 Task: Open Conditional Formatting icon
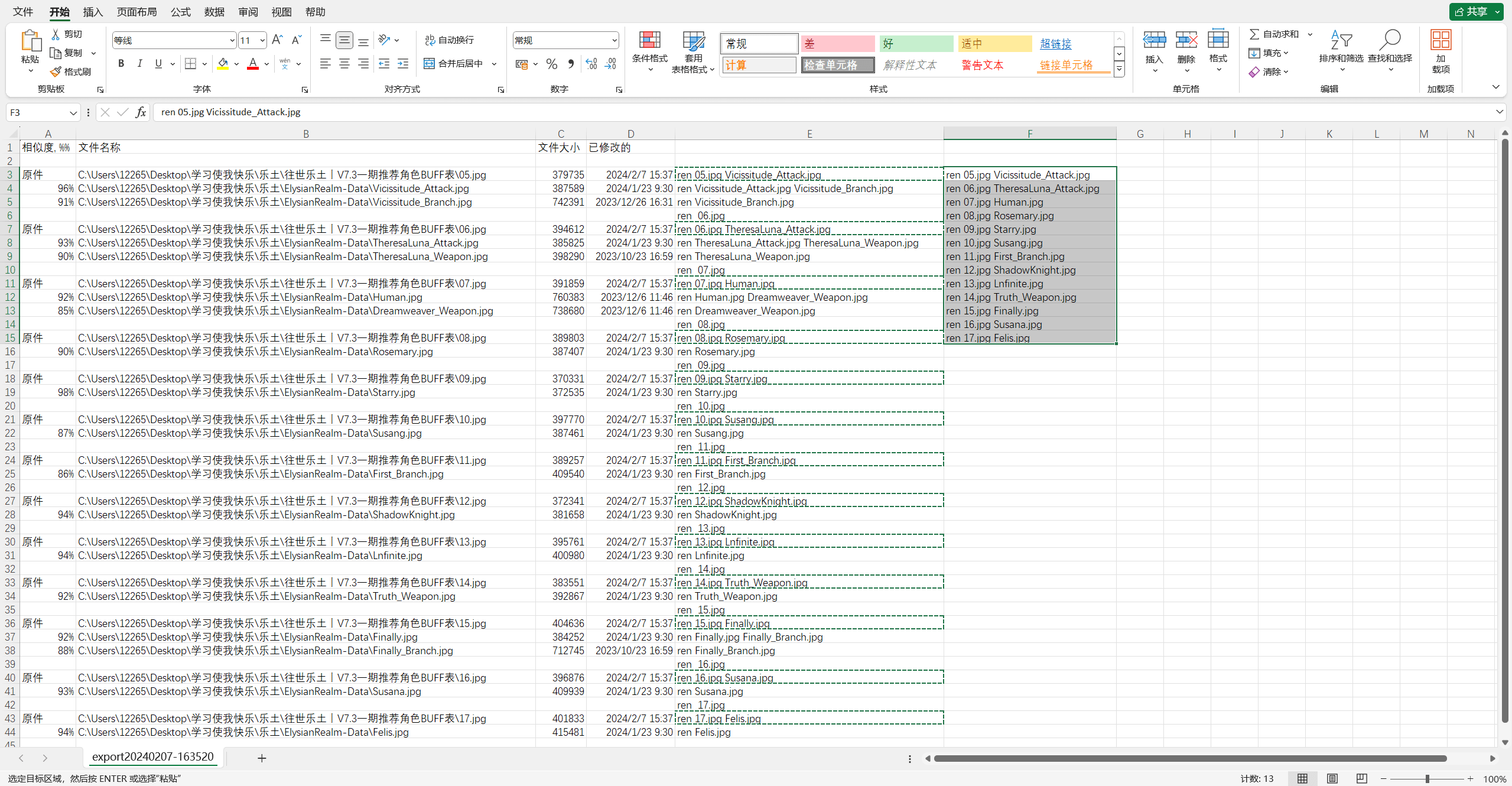(649, 40)
